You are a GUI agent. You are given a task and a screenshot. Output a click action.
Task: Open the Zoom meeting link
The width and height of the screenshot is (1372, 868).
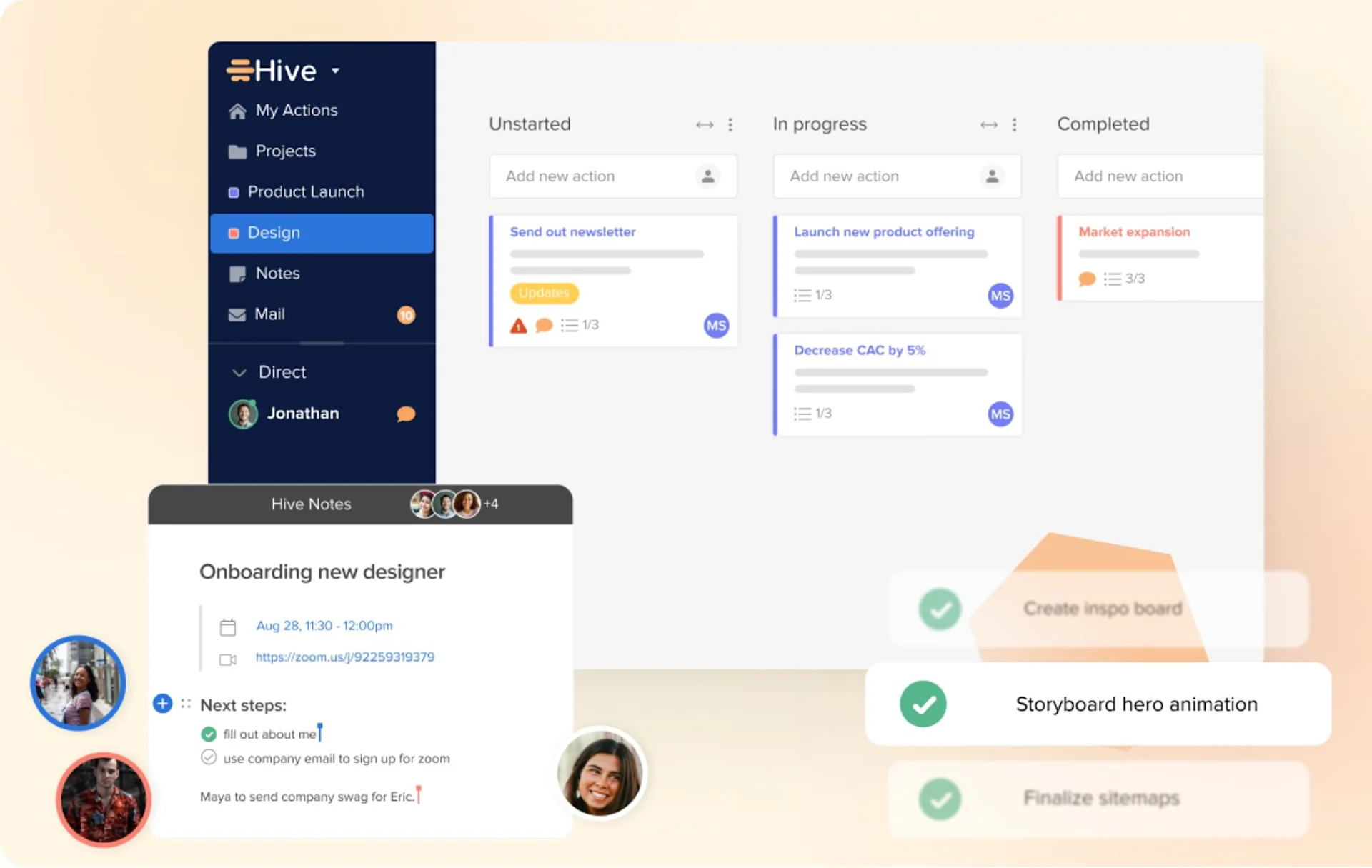point(345,657)
